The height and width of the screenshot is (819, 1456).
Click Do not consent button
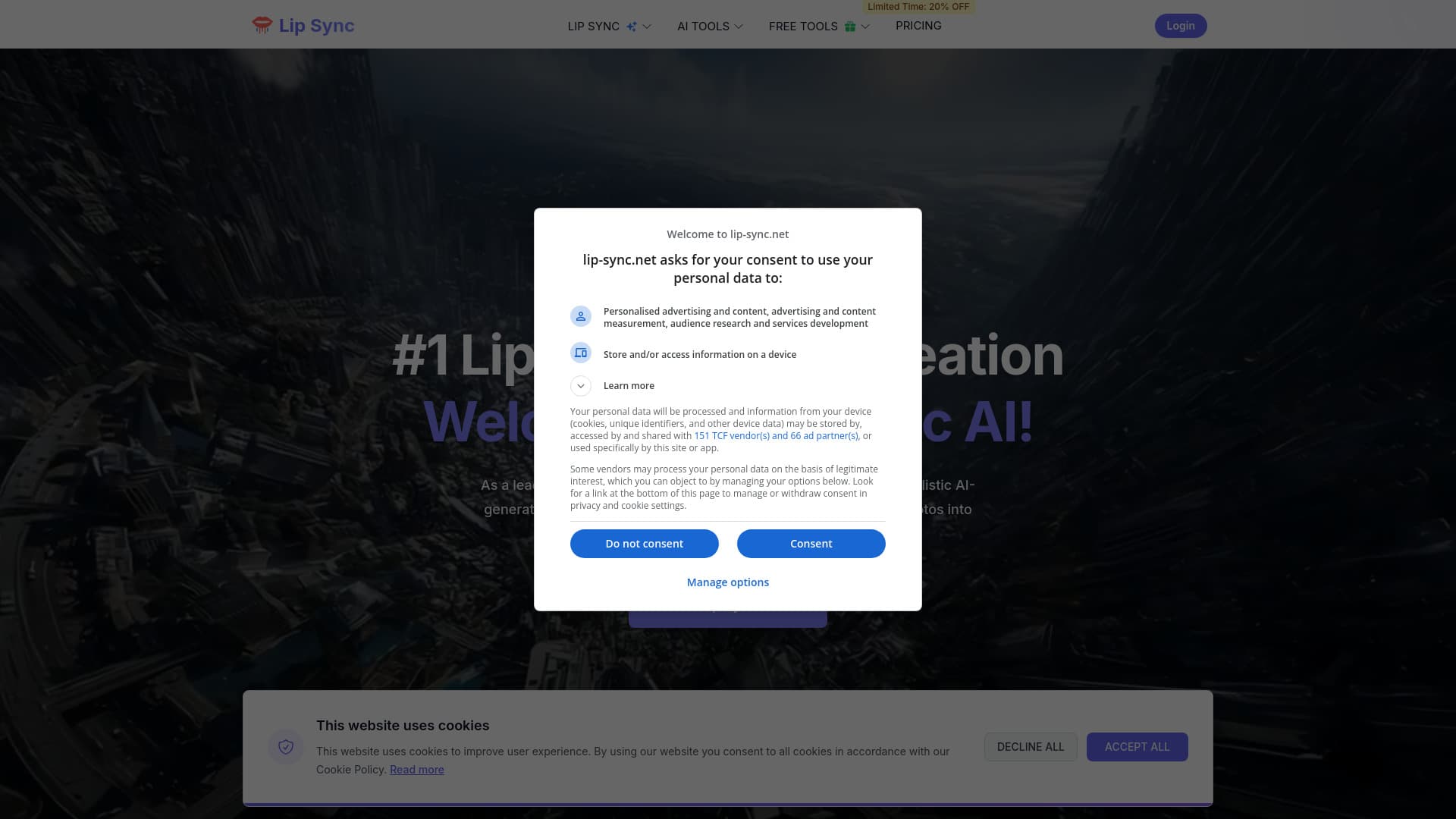pyautogui.click(x=645, y=544)
